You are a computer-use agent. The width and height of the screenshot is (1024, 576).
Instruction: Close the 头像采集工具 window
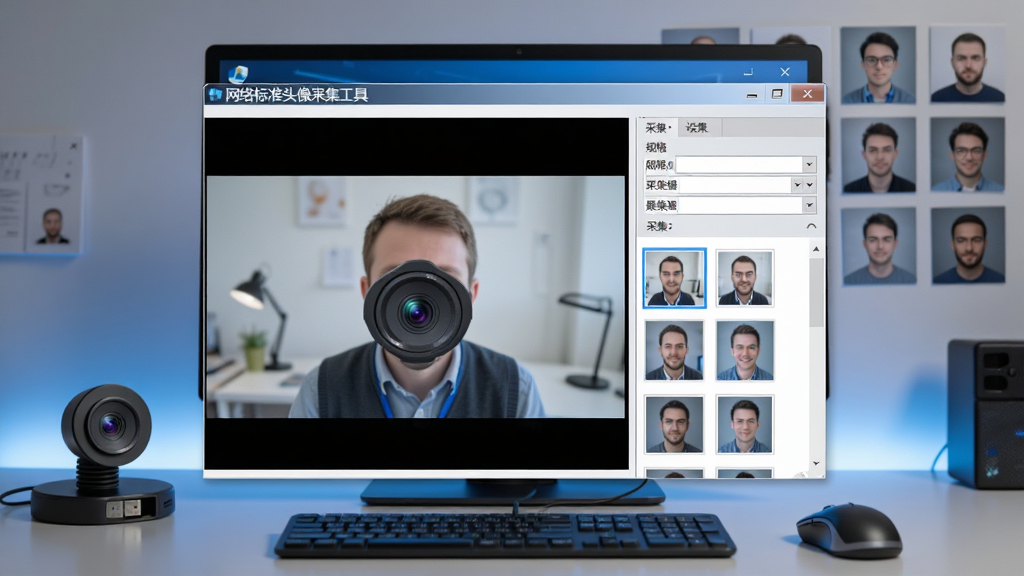pyautogui.click(x=807, y=94)
